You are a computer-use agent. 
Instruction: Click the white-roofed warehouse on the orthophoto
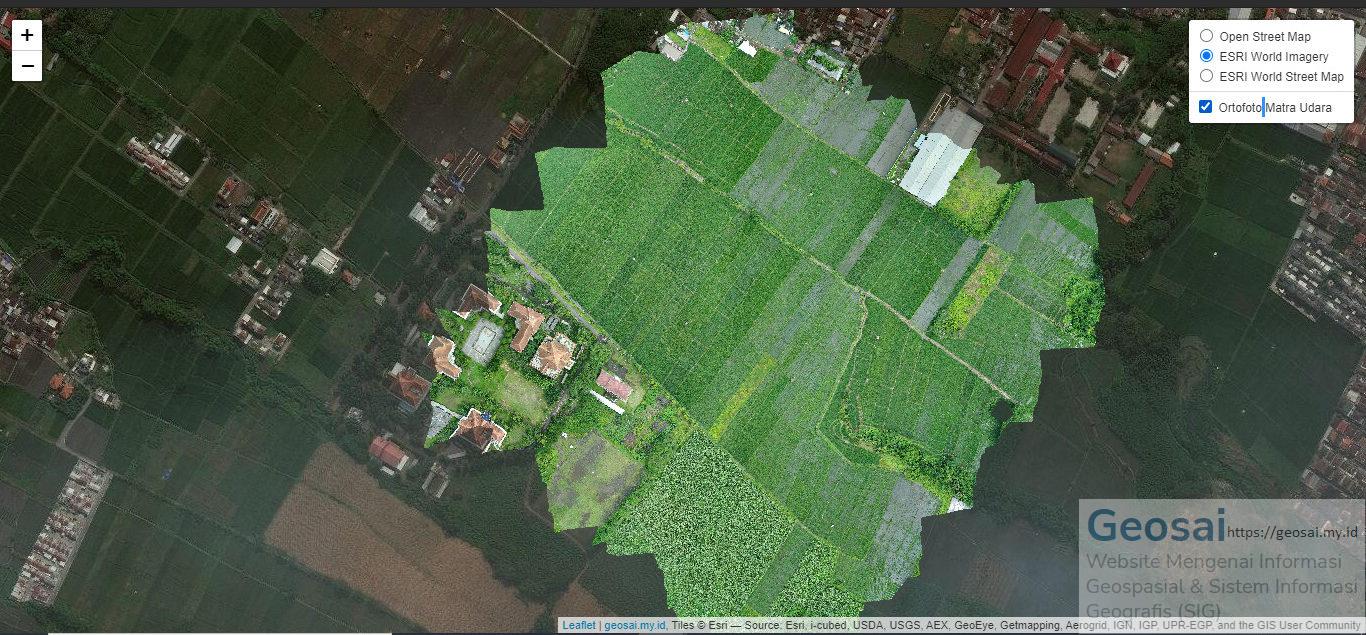pos(933,166)
